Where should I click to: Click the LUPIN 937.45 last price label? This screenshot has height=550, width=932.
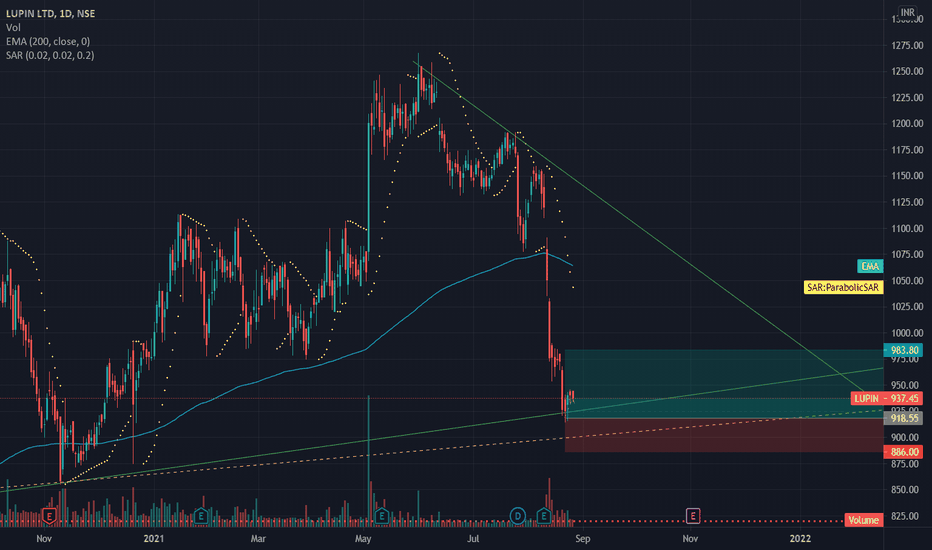[886, 398]
